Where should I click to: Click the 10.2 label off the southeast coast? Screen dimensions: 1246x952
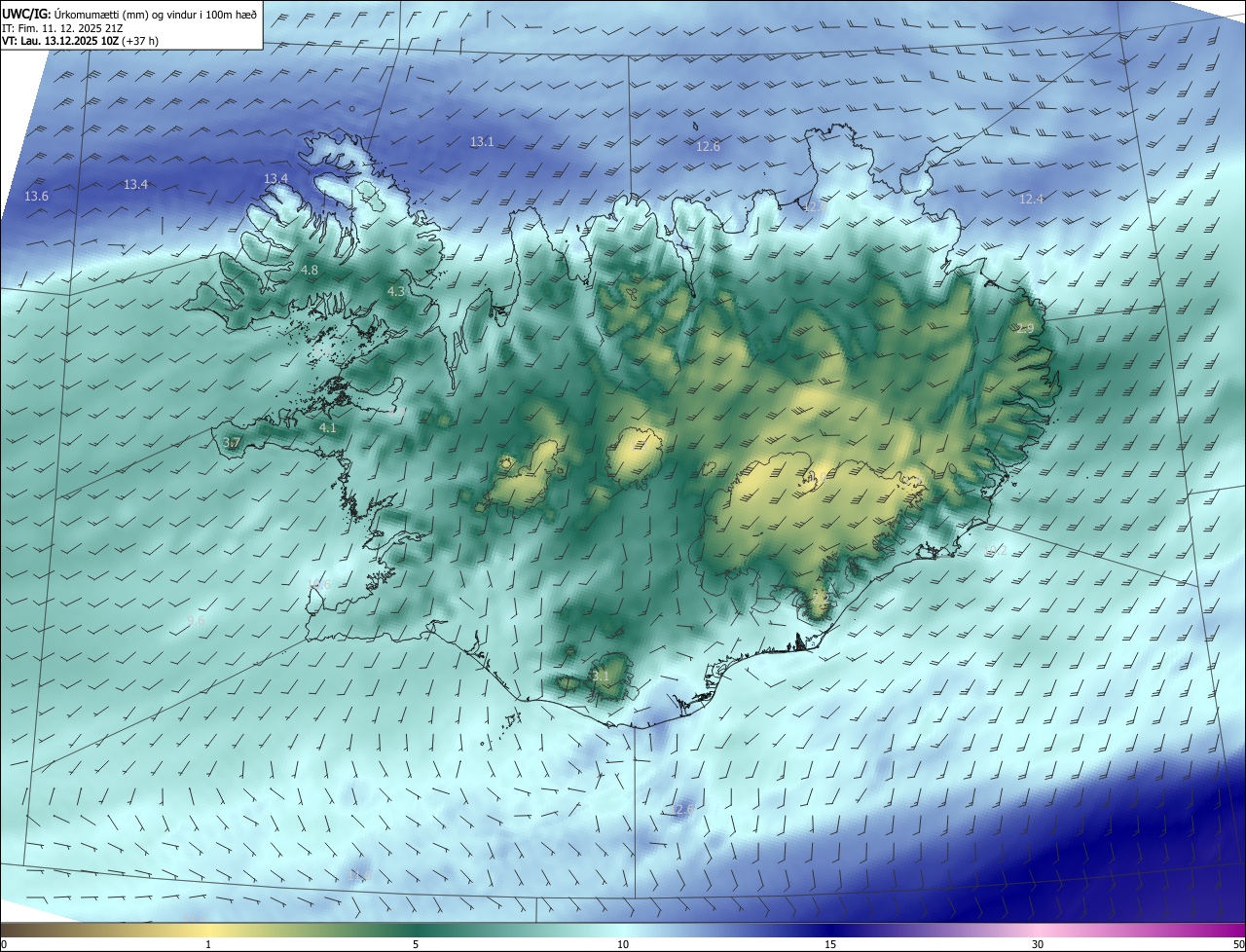point(995,550)
